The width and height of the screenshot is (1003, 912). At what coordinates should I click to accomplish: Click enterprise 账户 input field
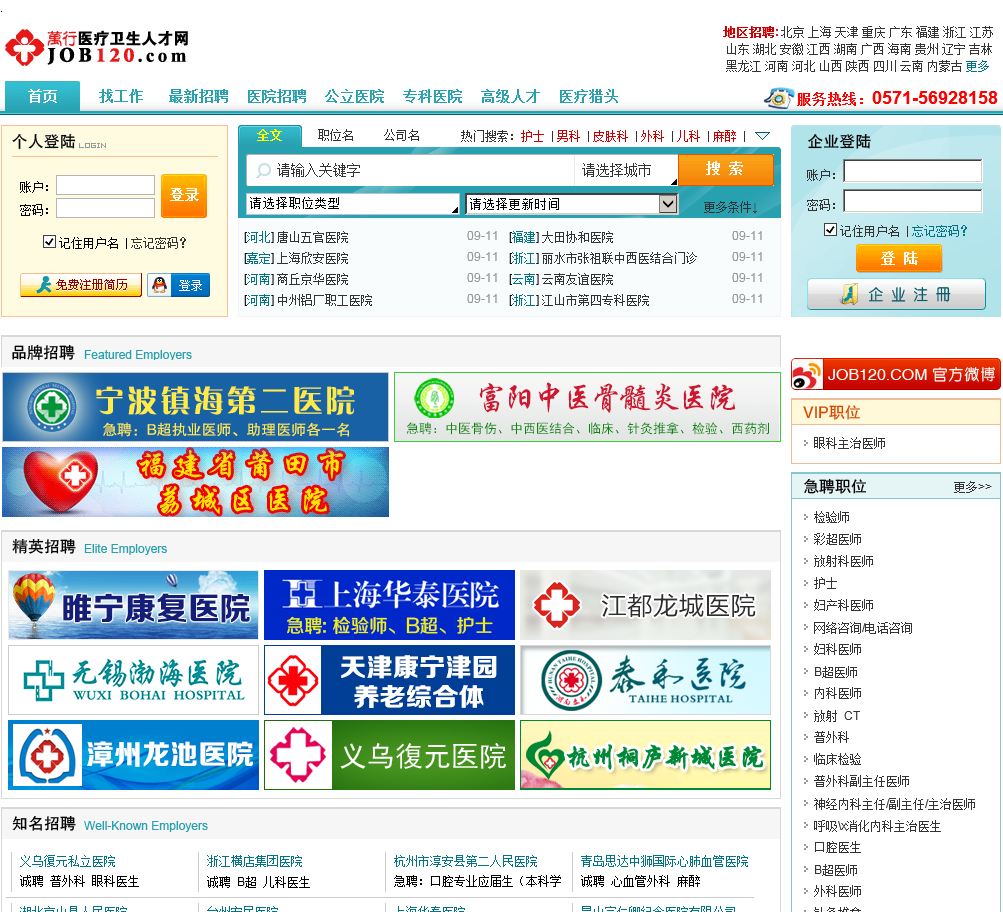point(913,171)
